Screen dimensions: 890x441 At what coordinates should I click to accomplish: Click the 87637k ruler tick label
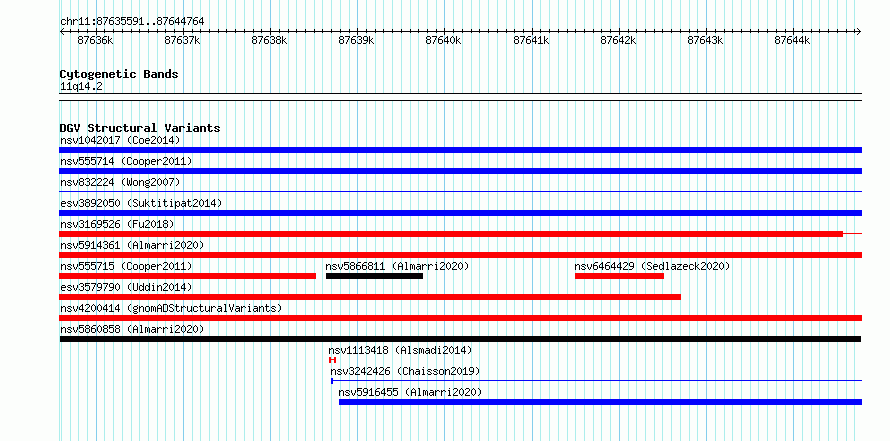pos(182,40)
